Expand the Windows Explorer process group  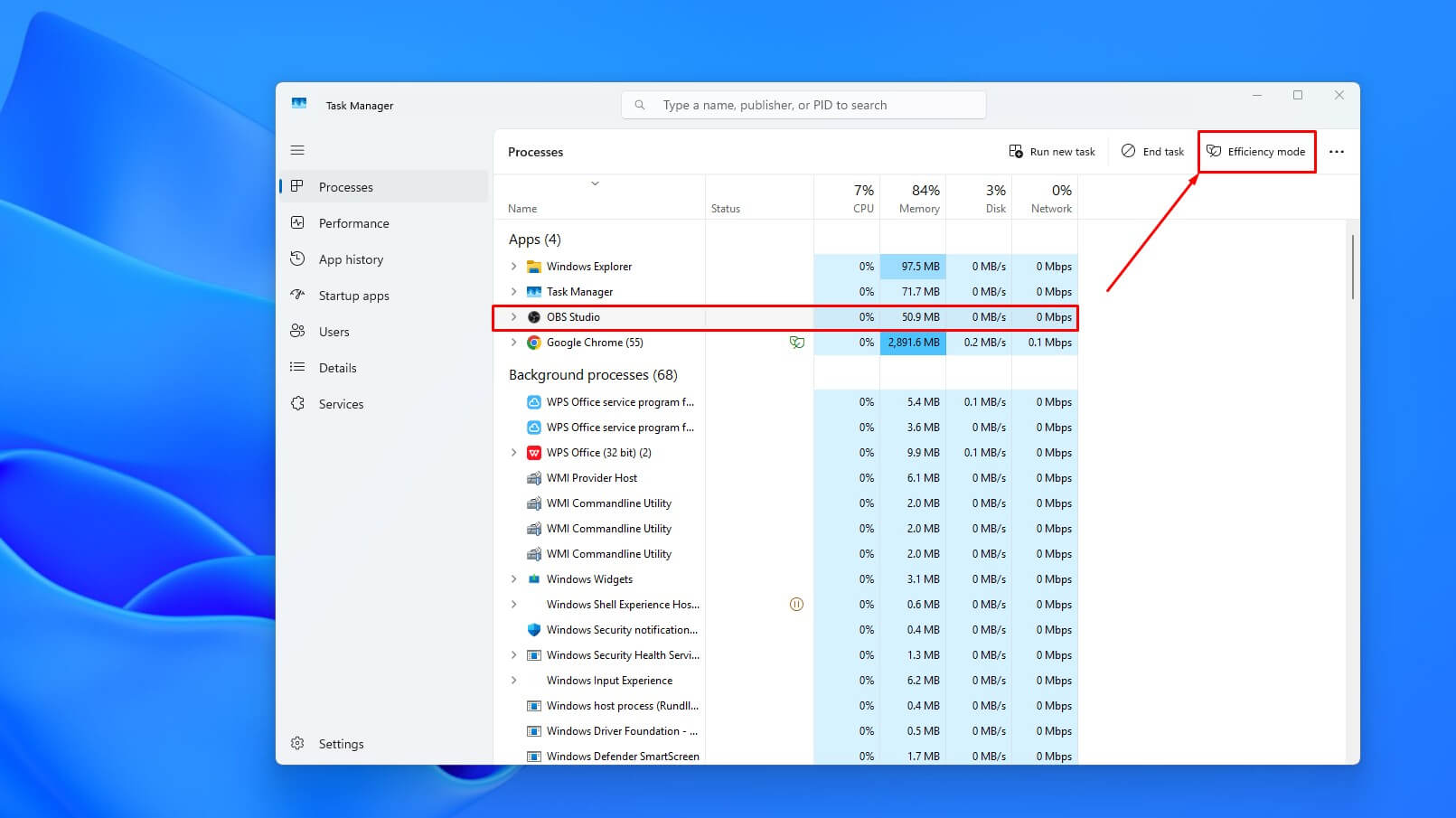pyautogui.click(x=514, y=267)
